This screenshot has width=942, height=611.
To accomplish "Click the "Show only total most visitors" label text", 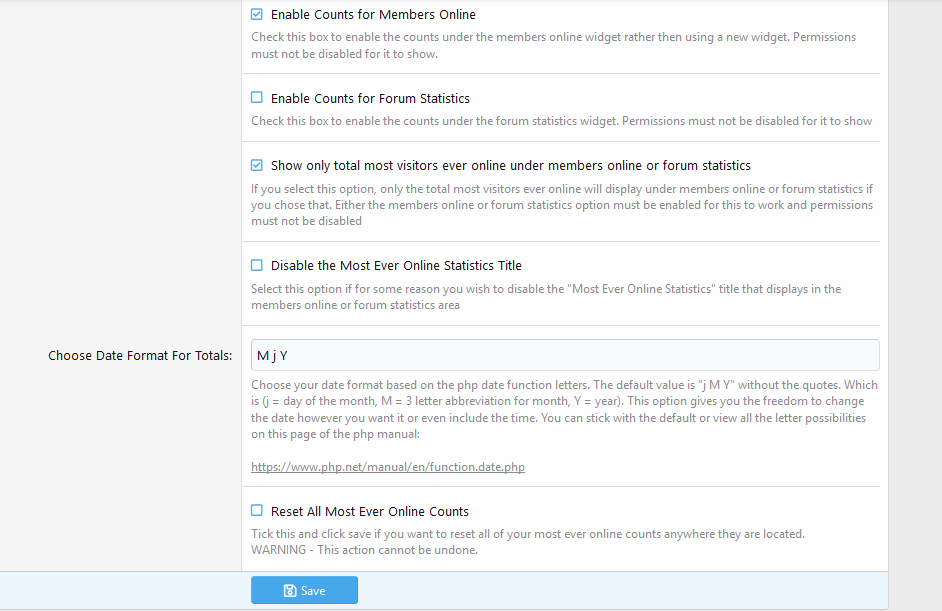I will pos(510,166).
